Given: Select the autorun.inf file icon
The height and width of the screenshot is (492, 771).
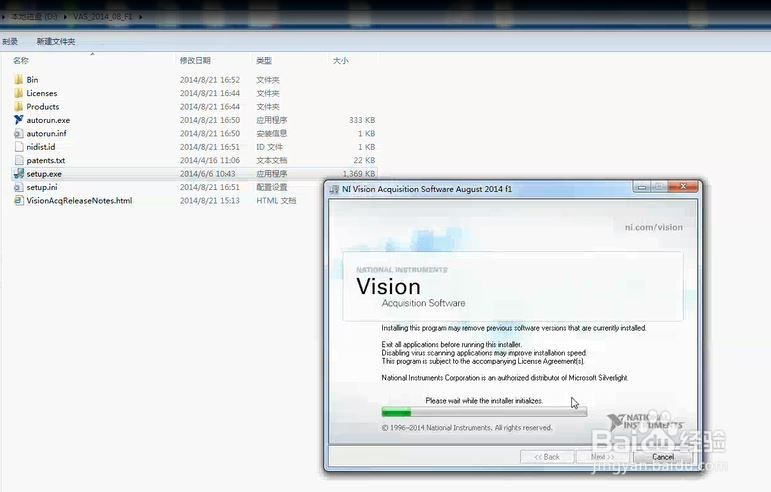Looking at the screenshot, I should point(19,133).
